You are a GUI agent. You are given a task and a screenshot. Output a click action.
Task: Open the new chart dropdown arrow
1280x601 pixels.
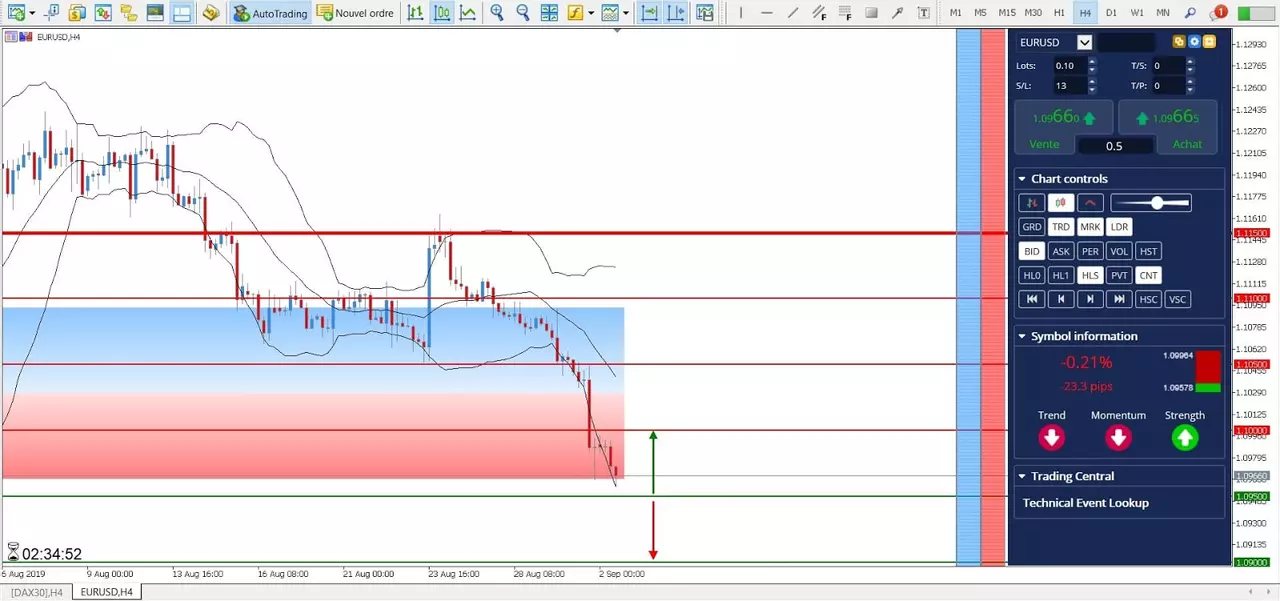32,13
